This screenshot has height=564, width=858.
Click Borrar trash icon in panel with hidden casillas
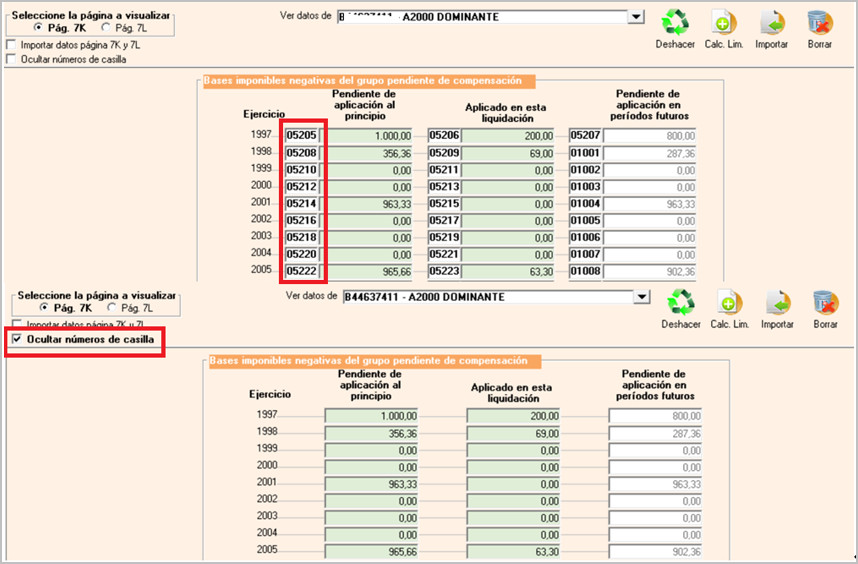pyautogui.click(x=825, y=303)
